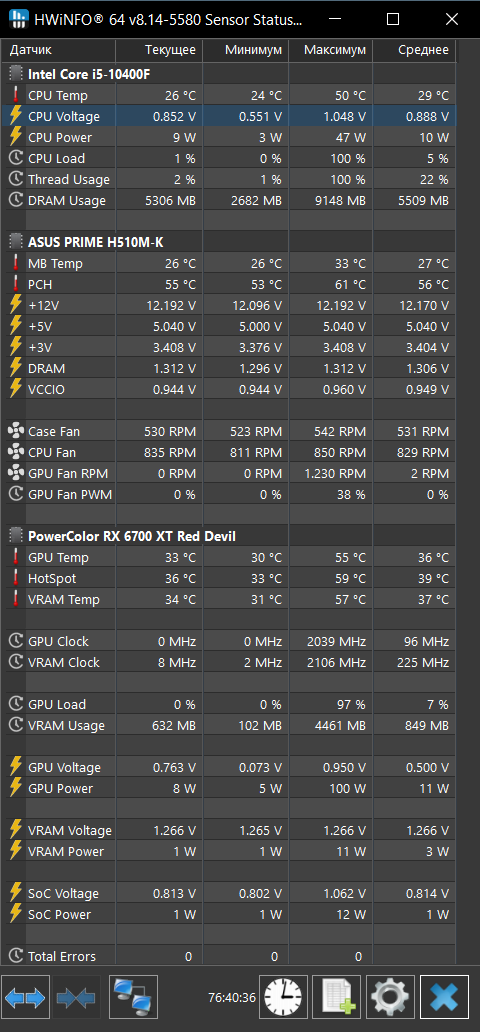Image resolution: width=480 pixels, height=1032 pixels.
Task: Close sensors with the blue X button
Action: click(x=444, y=997)
